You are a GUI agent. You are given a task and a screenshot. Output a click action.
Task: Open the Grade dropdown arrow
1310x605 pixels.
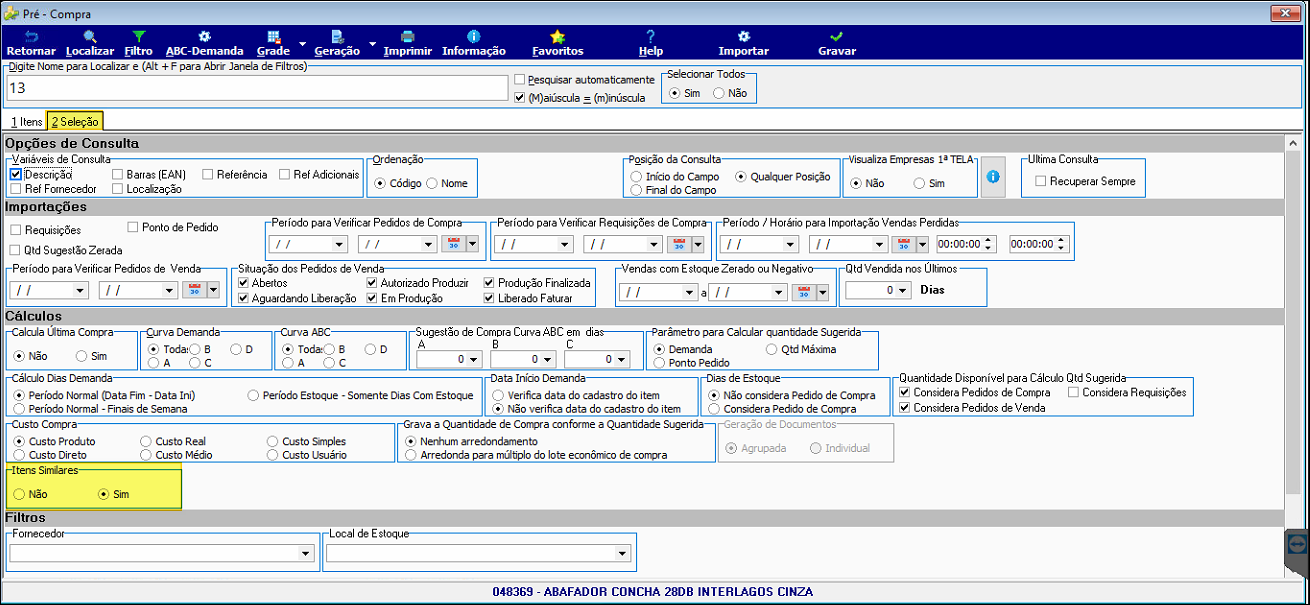coord(300,44)
